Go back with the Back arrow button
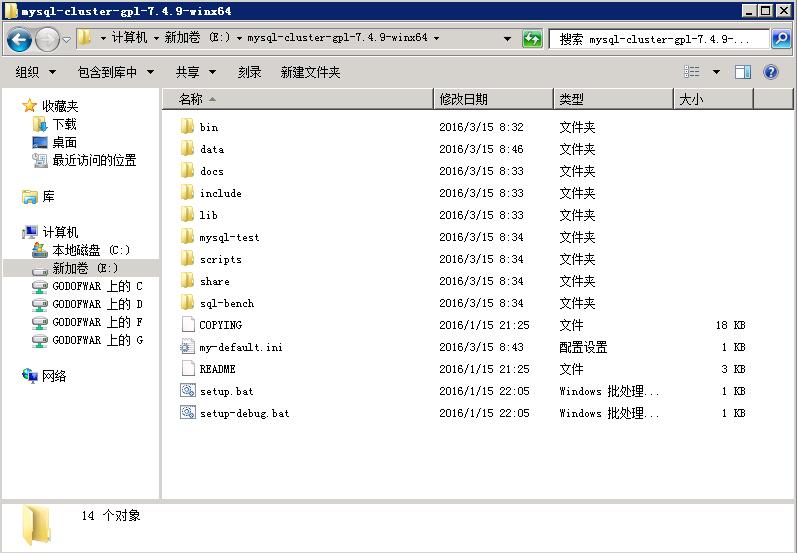Image resolution: width=797 pixels, height=553 pixels. [x=19, y=40]
